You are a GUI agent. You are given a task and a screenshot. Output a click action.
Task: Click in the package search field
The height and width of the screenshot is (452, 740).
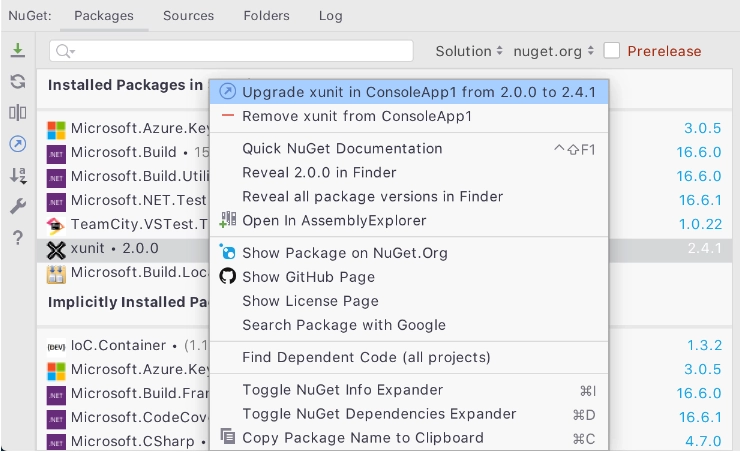pos(231,50)
